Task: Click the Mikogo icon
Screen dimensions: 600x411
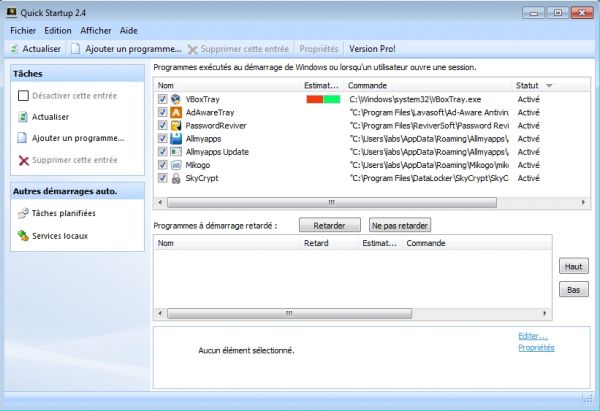Action: tap(176, 165)
